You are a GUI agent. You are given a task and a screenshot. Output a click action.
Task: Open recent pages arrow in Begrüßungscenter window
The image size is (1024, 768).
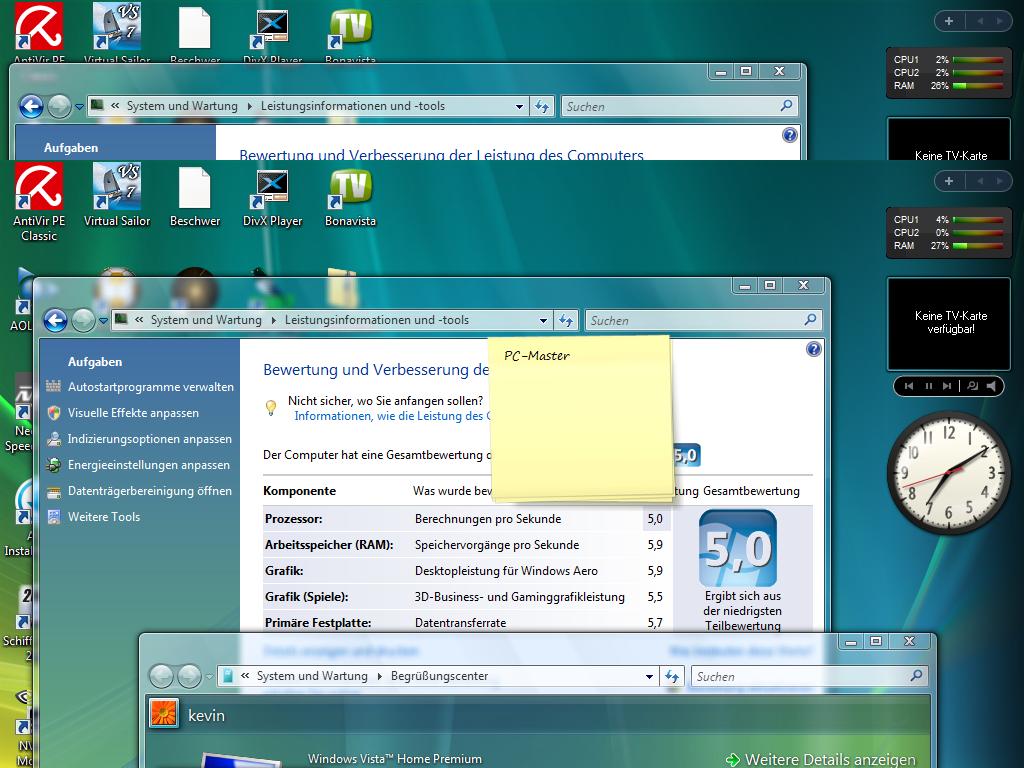pyautogui.click(x=209, y=677)
